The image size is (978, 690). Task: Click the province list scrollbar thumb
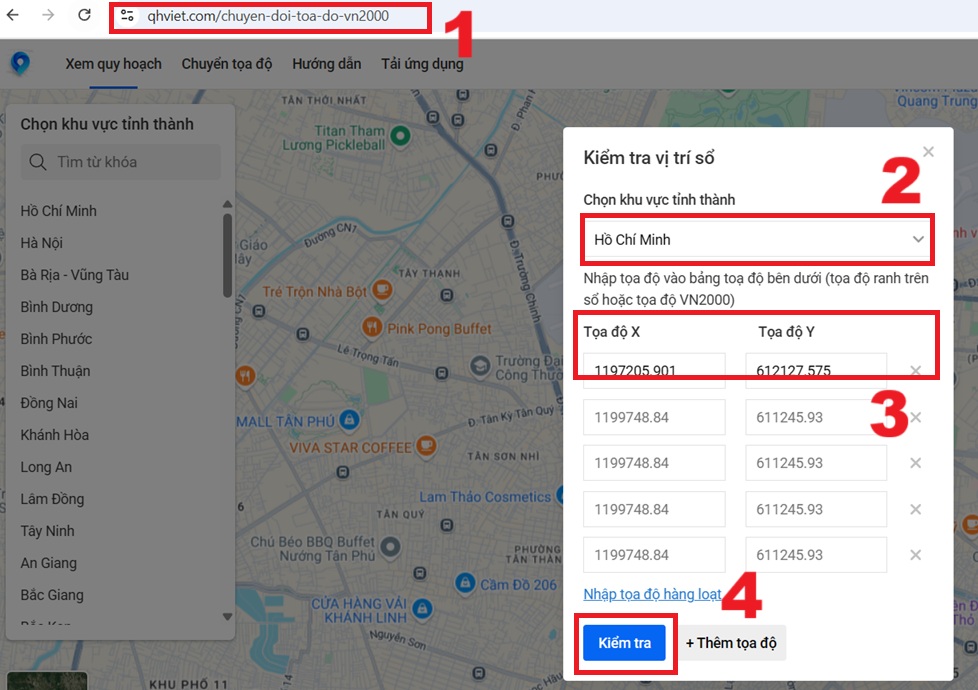coord(228,256)
